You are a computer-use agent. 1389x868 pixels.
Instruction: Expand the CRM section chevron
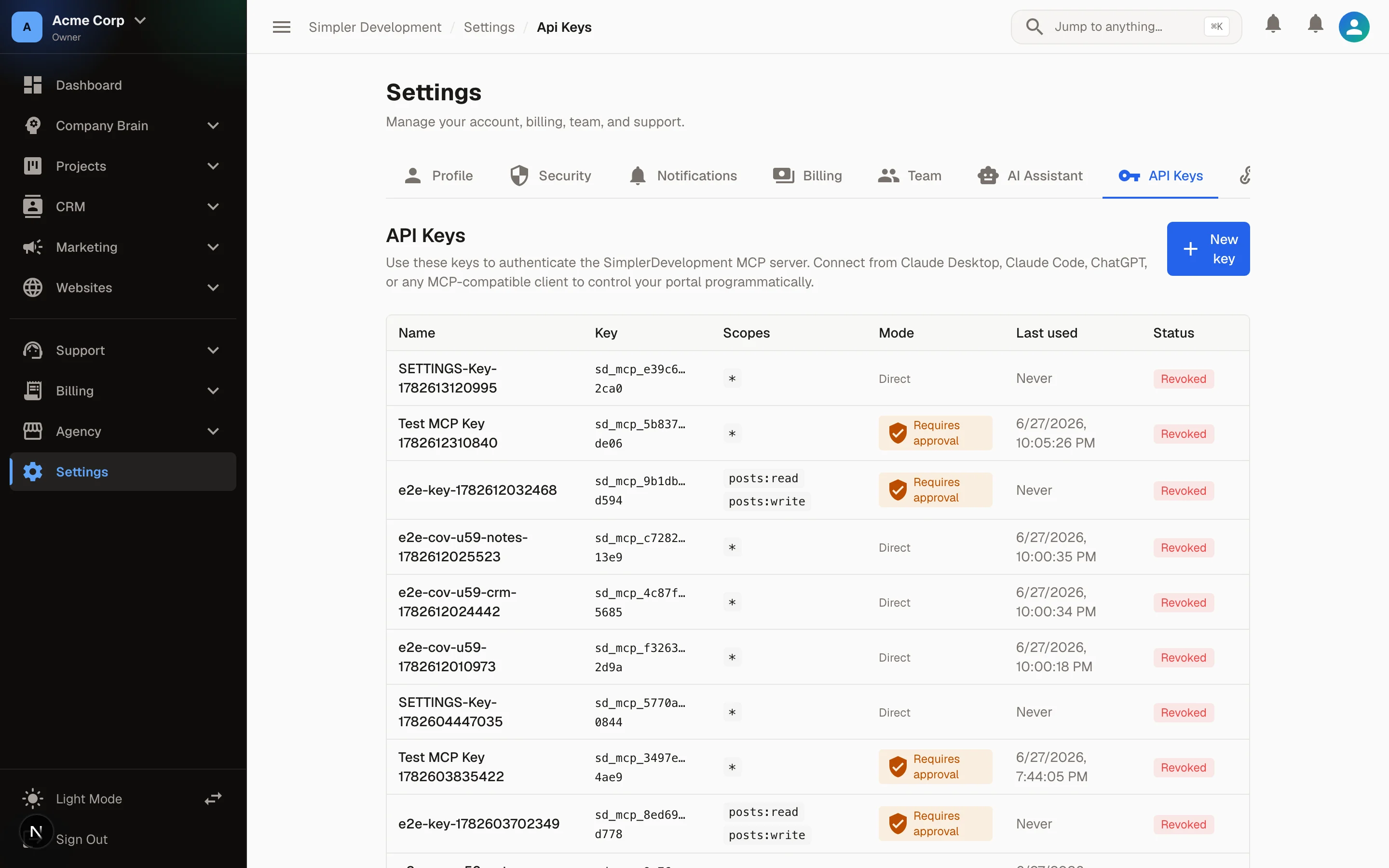213,207
